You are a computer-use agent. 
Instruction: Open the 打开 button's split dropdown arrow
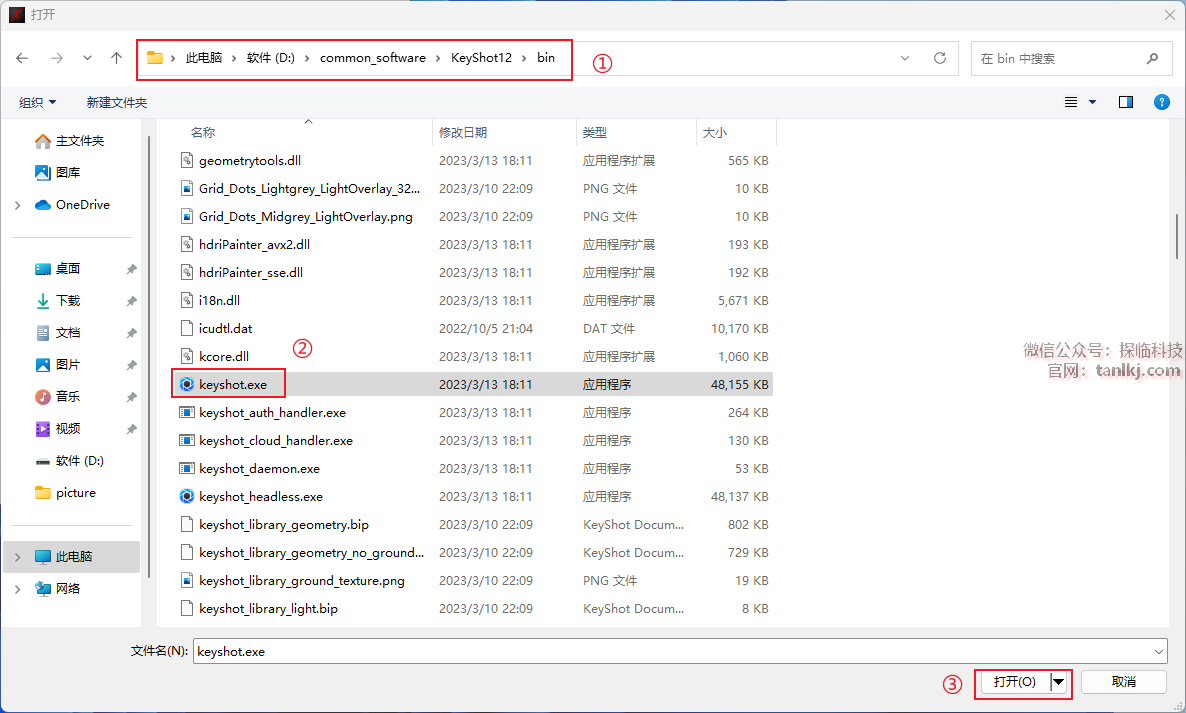(1059, 682)
